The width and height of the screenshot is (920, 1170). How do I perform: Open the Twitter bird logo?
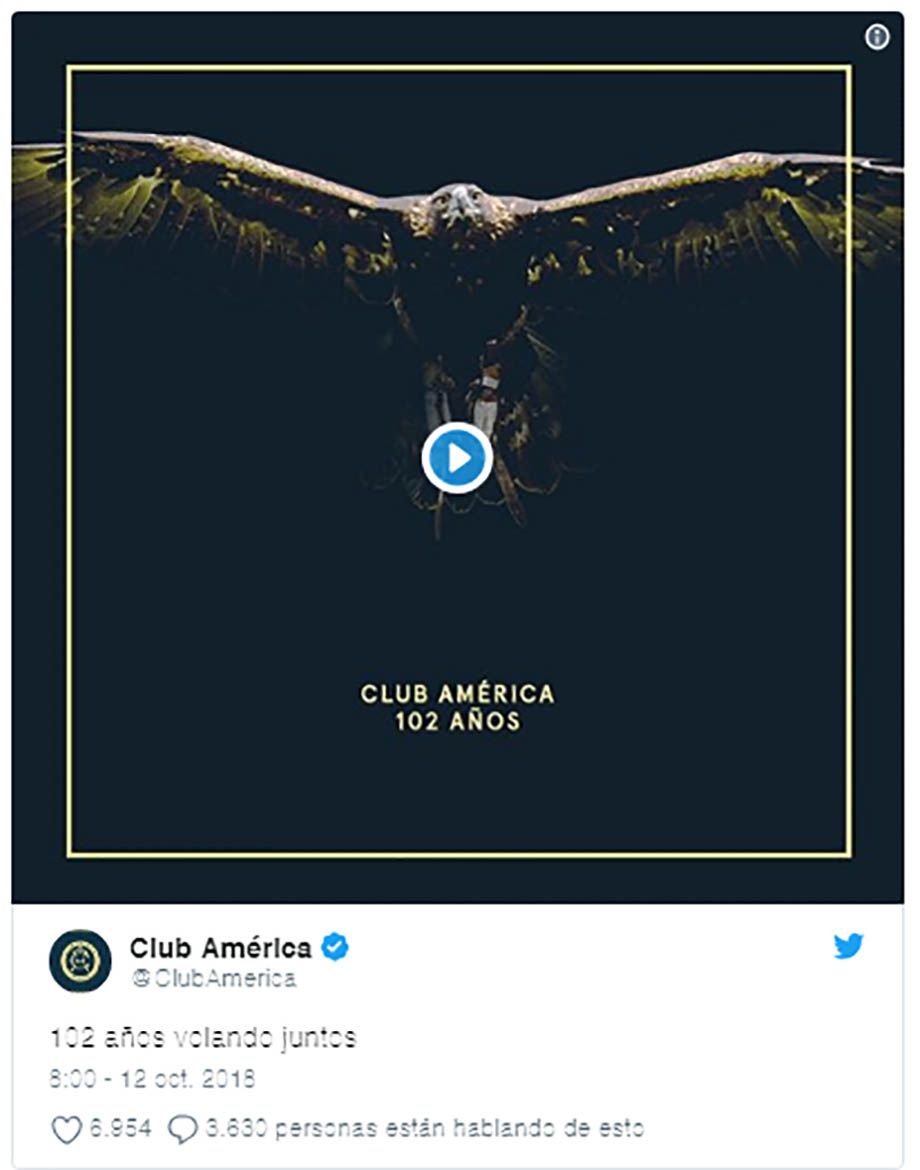pyautogui.click(x=848, y=945)
